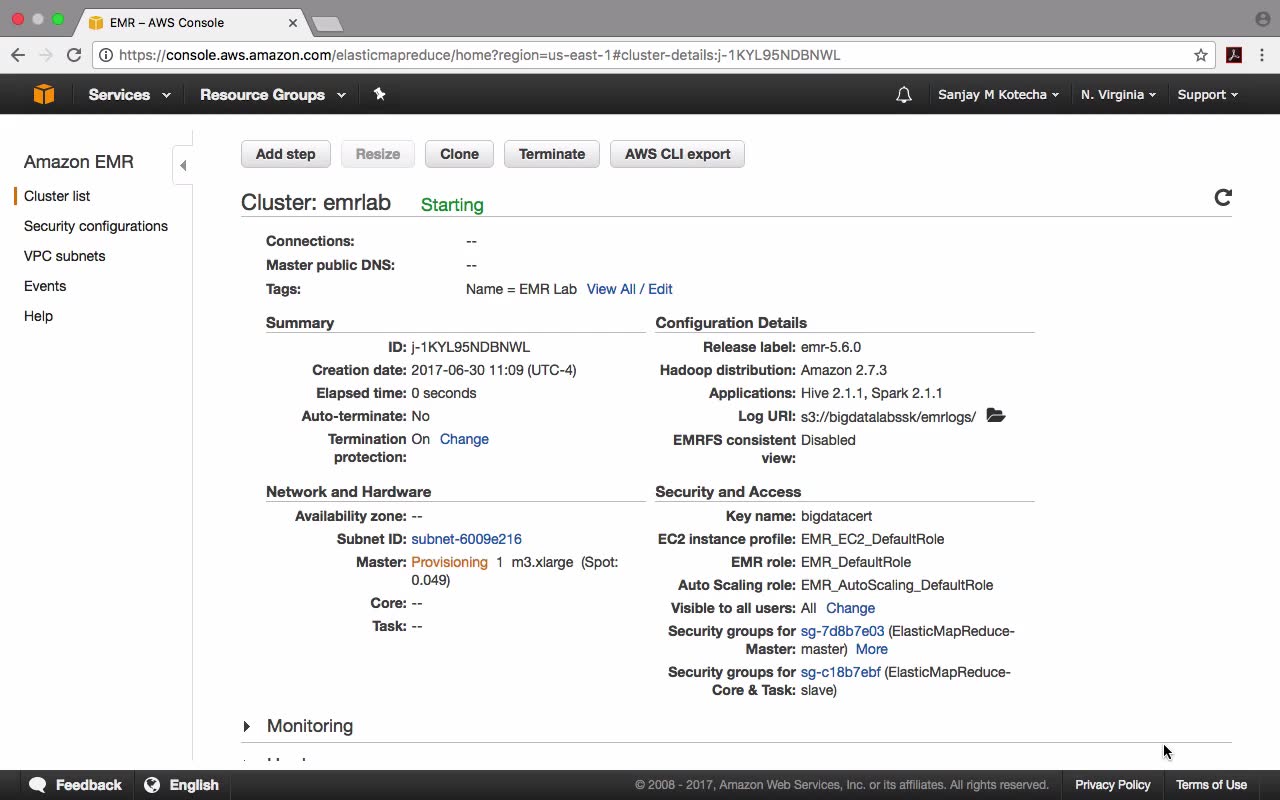Click the Feedback button in footer
The height and width of the screenshot is (800, 1280).
pos(76,785)
